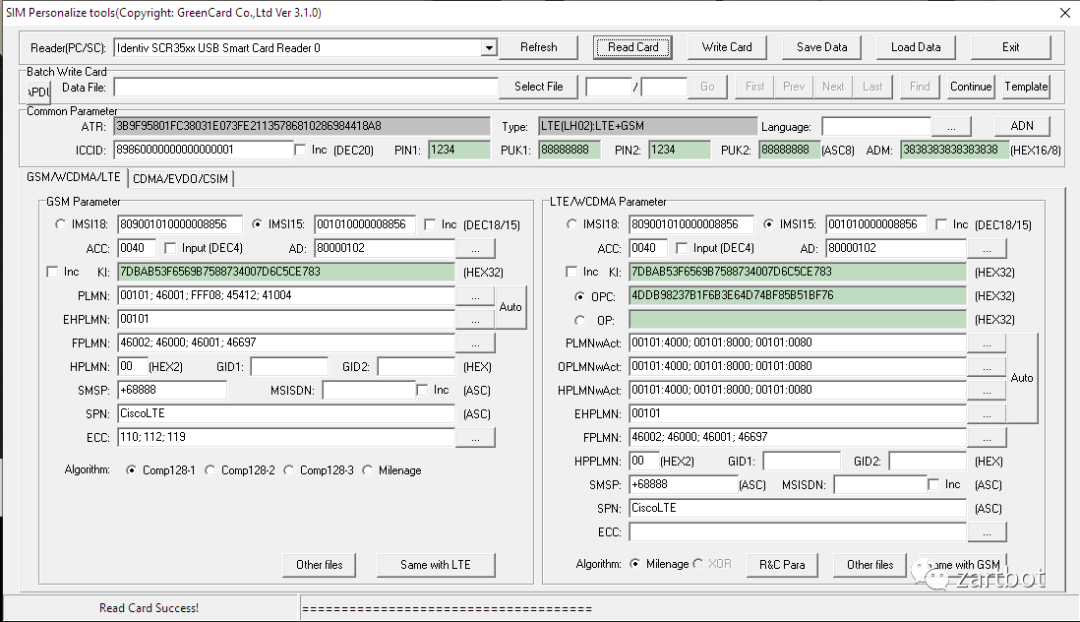This screenshot has width=1080, height=622.
Task: Click the Read Card button
Action: [633, 47]
